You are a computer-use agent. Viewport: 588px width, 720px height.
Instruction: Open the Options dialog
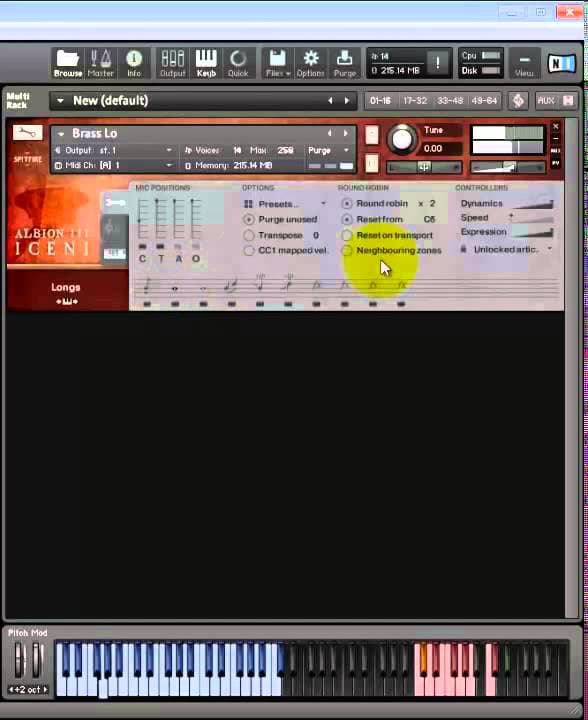pos(310,63)
